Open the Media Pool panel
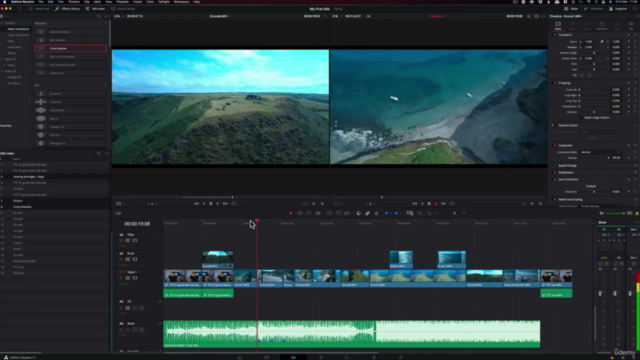The image size is (640, 360). coord(40,9)
